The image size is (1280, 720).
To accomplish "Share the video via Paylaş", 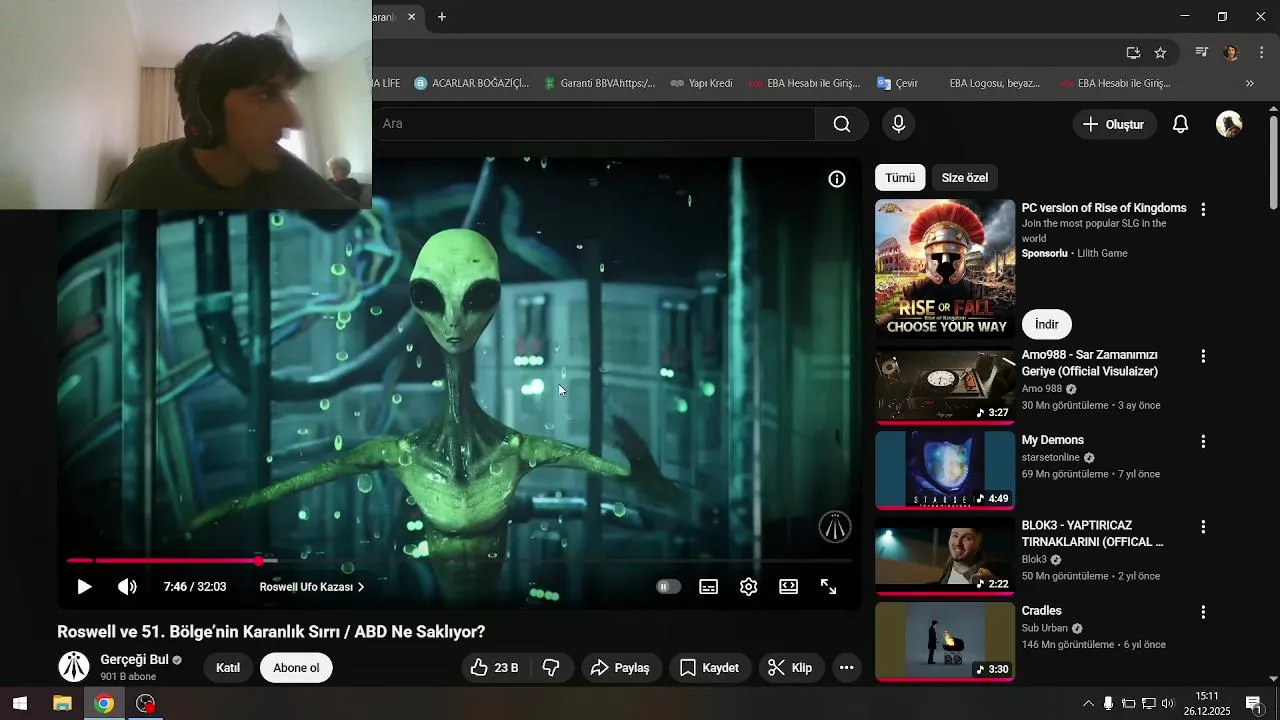I will pos(620,668).
